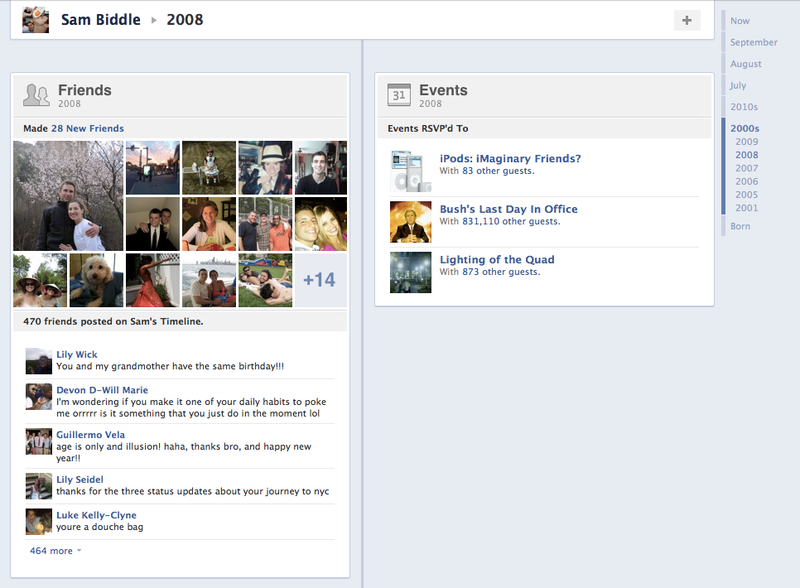Open the street sunset photo thumbnail
This screenshot has height=588, width=800.
pos(153,168)
